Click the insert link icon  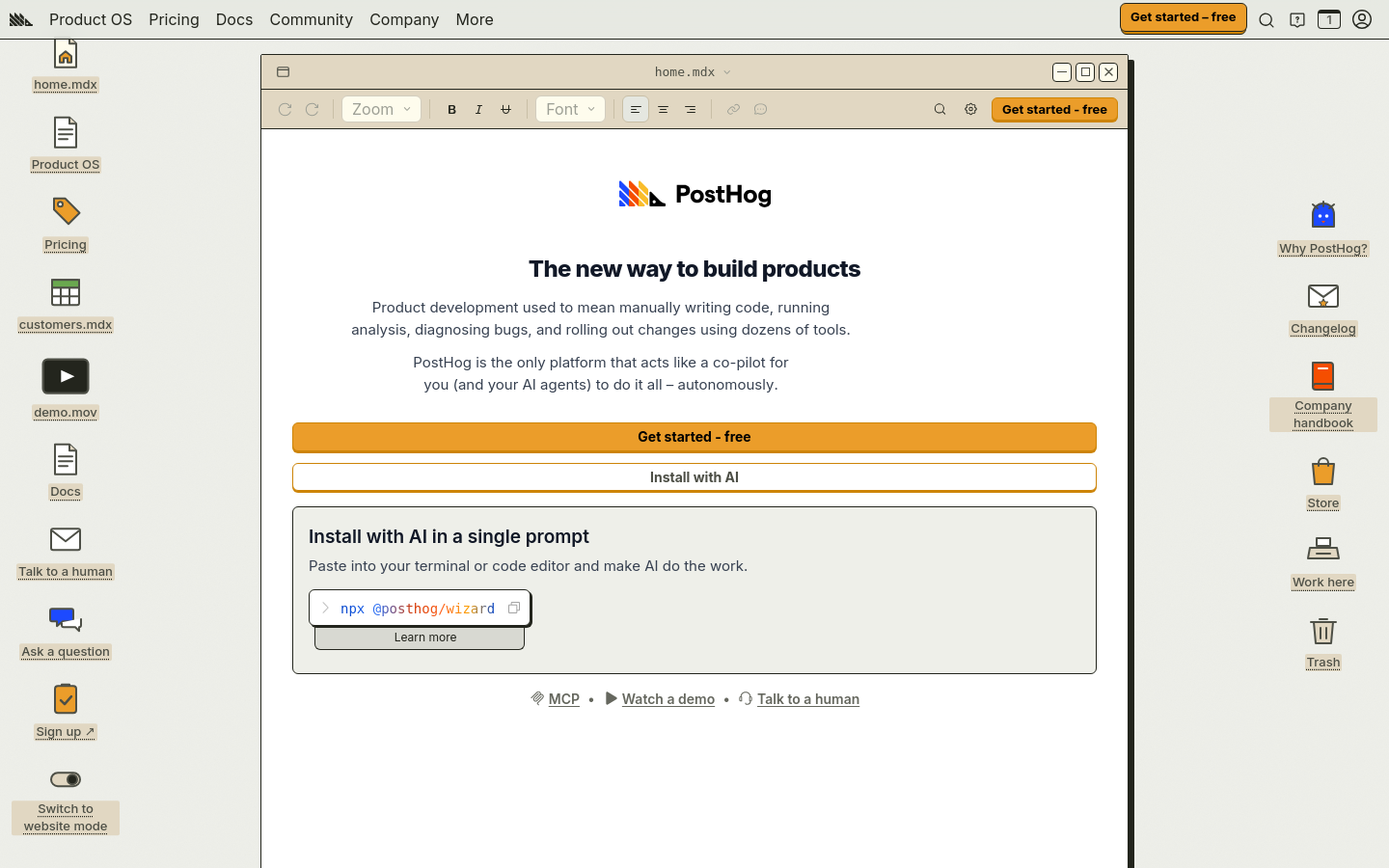pyautogui.click(x=733, y=110)
